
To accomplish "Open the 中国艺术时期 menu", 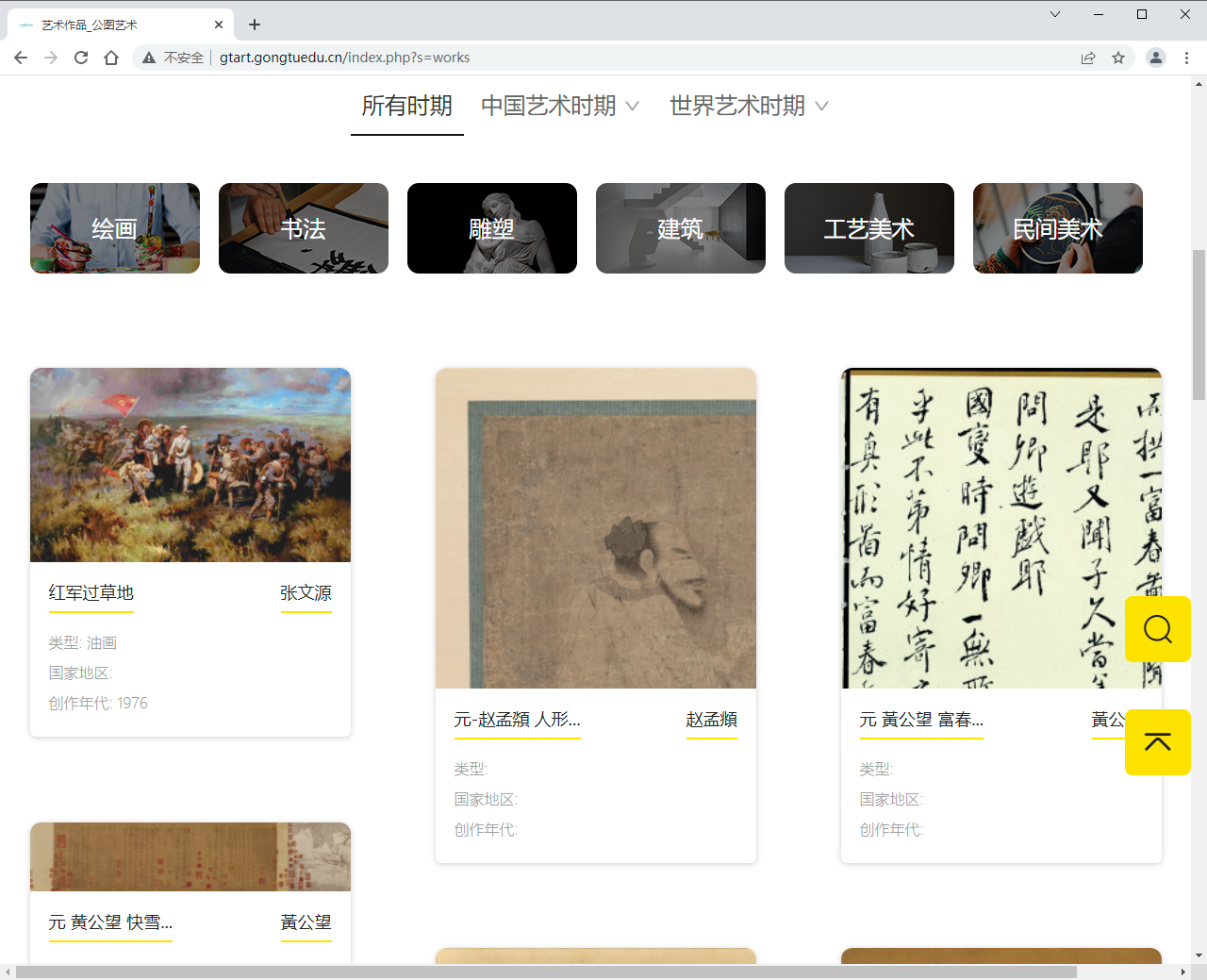I will pyautogui.click(x=549, y=106).
